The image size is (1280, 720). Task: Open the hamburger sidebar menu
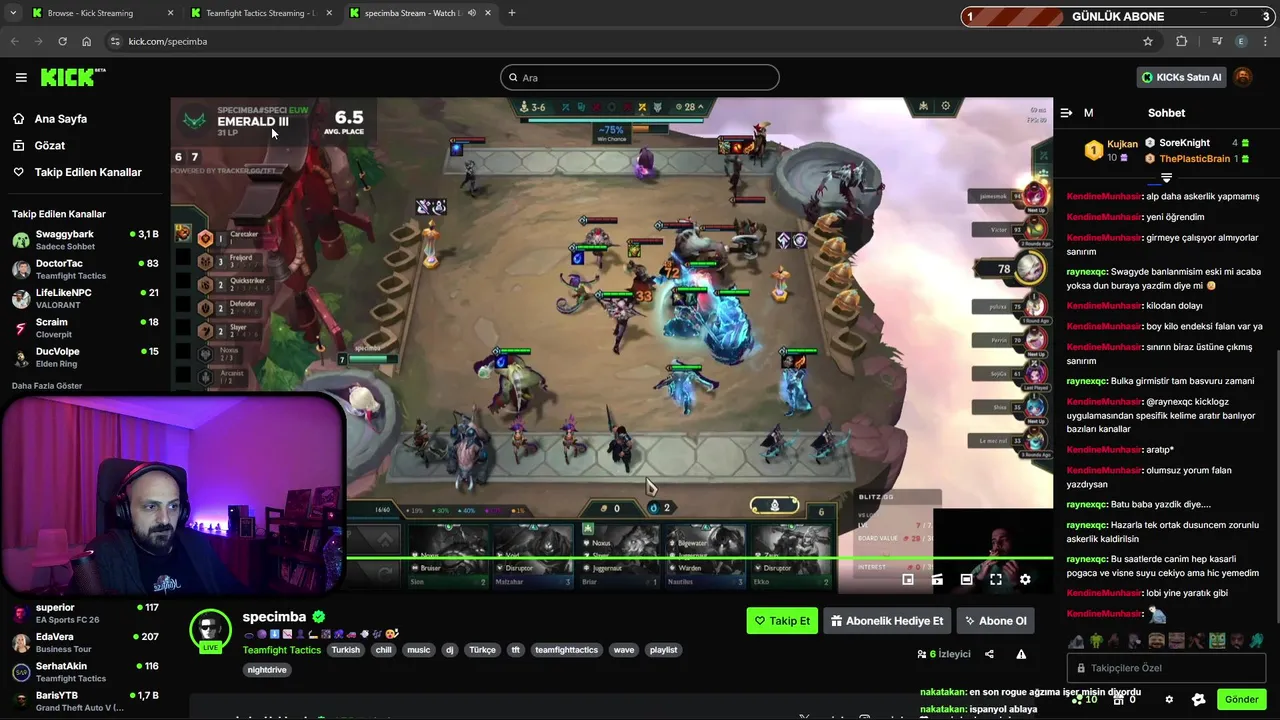21,77
